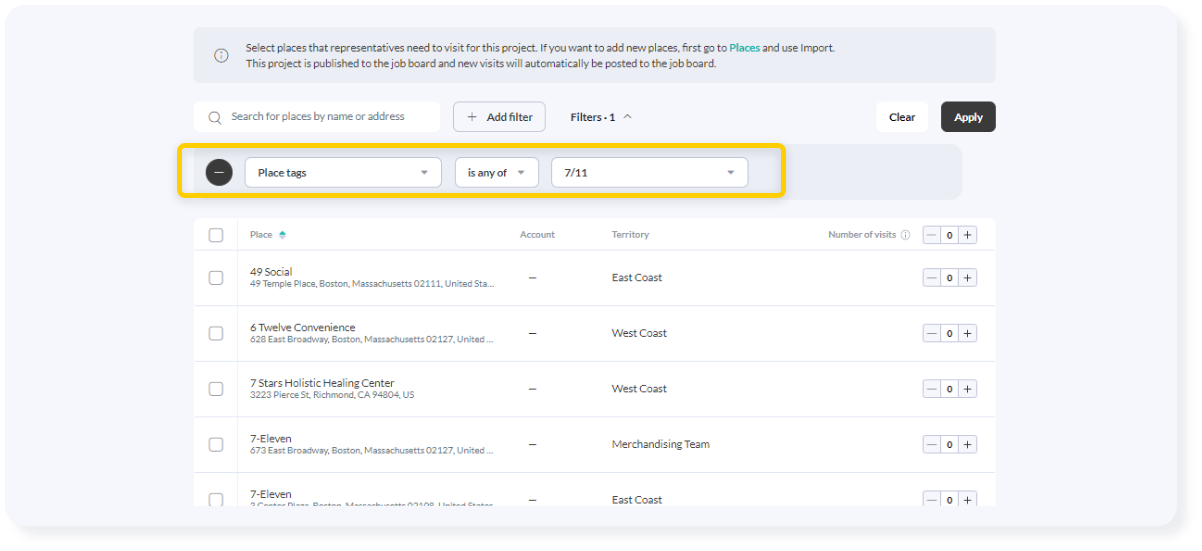Viewport: 1202px width, 551px height.
Task: Collapse filters using the Filters chevron
Action: click(628, 117)
